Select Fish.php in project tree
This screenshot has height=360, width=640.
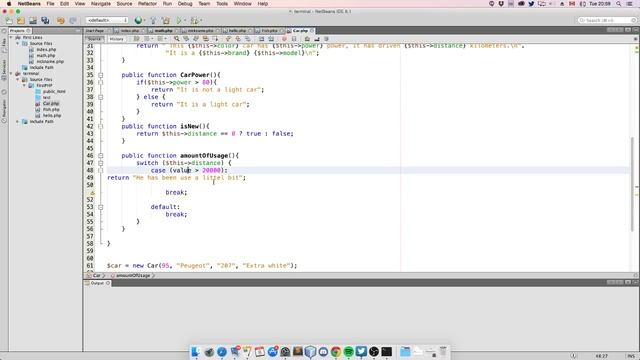[x=51, y=109]
